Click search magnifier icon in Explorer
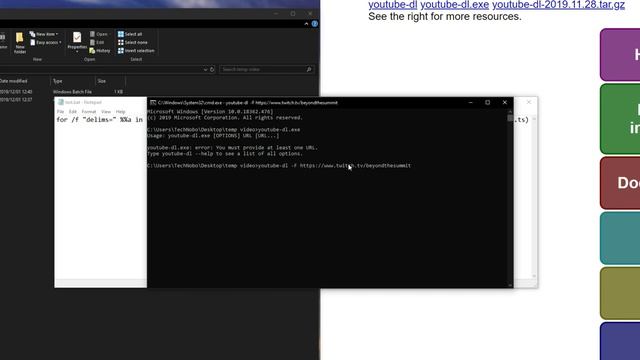 coord(309,70)
